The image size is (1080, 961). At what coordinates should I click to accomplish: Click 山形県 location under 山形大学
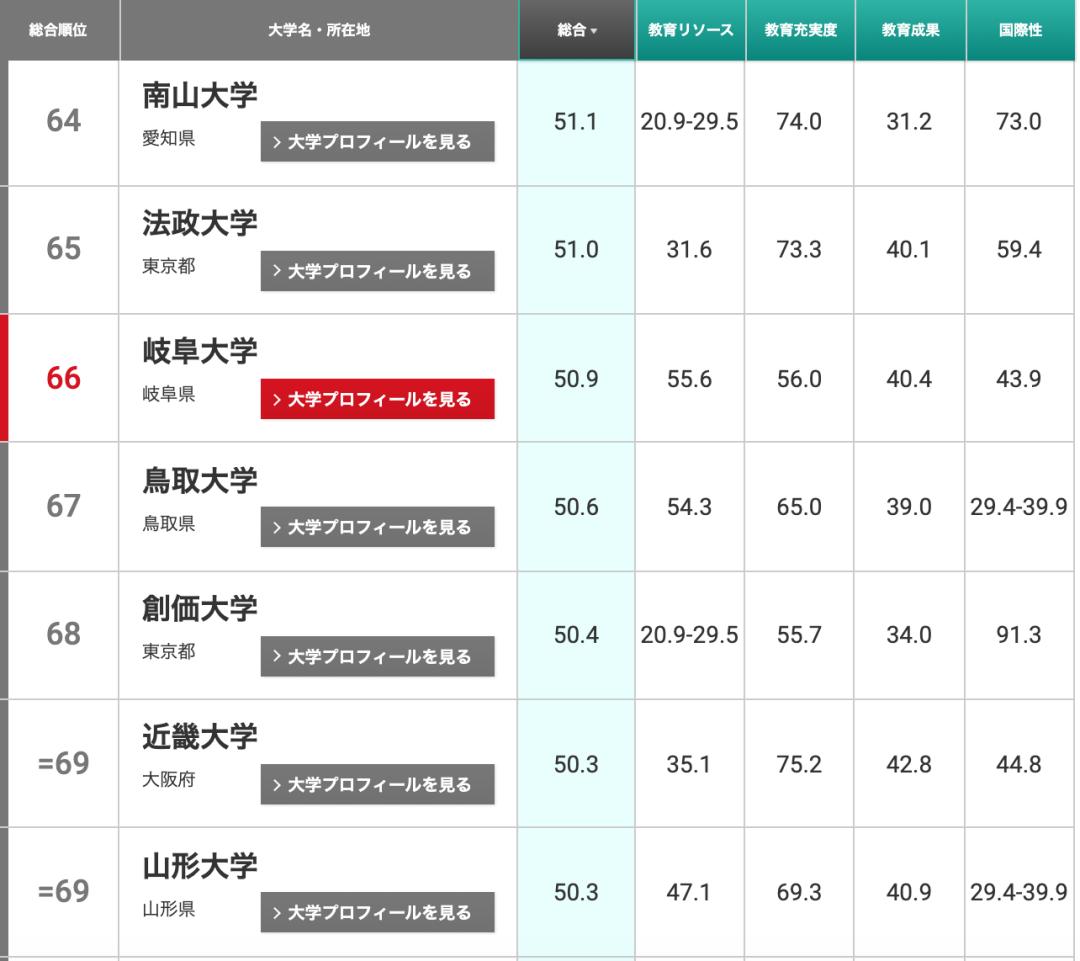pos(169,909)
